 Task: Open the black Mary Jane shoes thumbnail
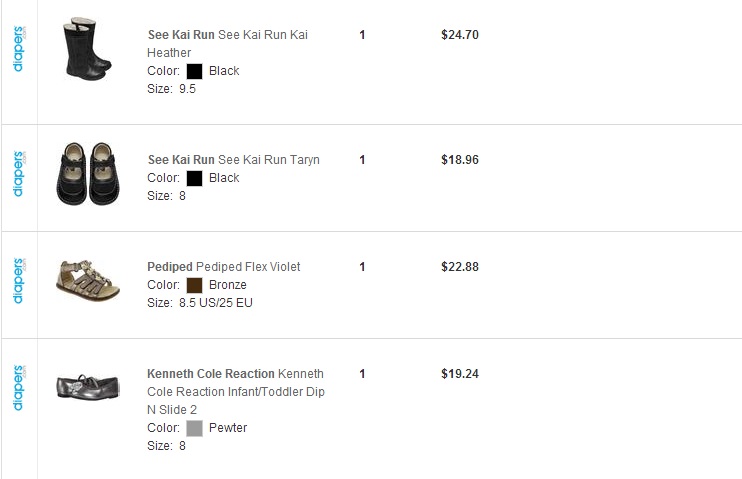pos(87,172)
